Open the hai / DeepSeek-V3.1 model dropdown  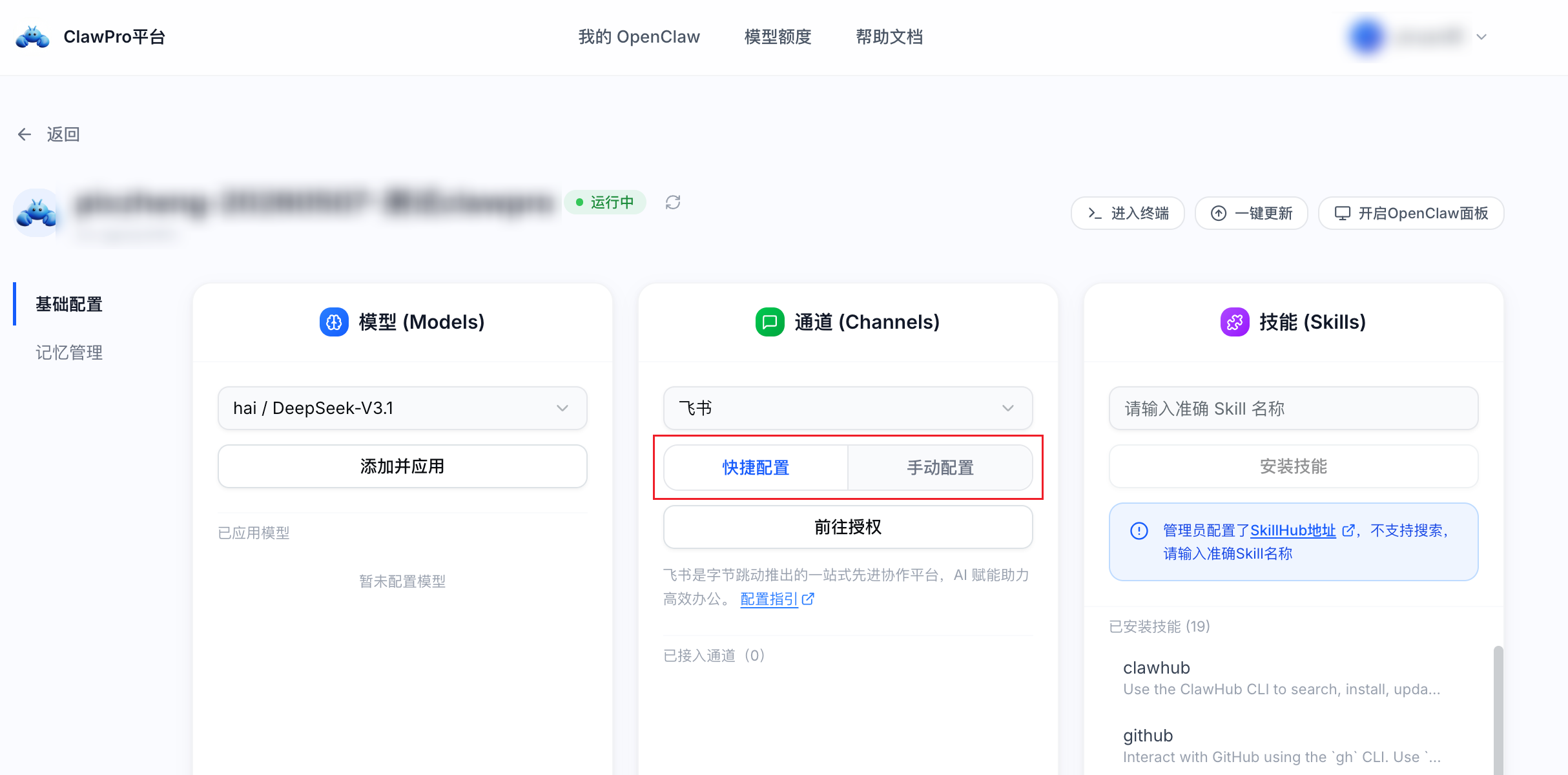click(402, 408)
